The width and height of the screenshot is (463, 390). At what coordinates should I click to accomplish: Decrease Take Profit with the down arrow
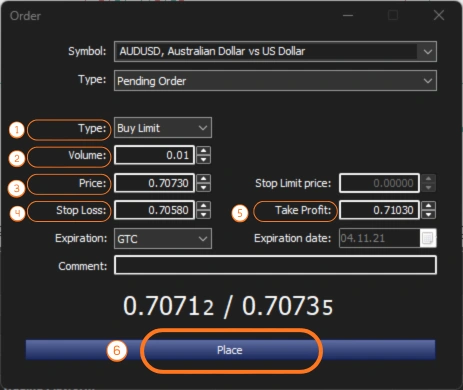428,215
